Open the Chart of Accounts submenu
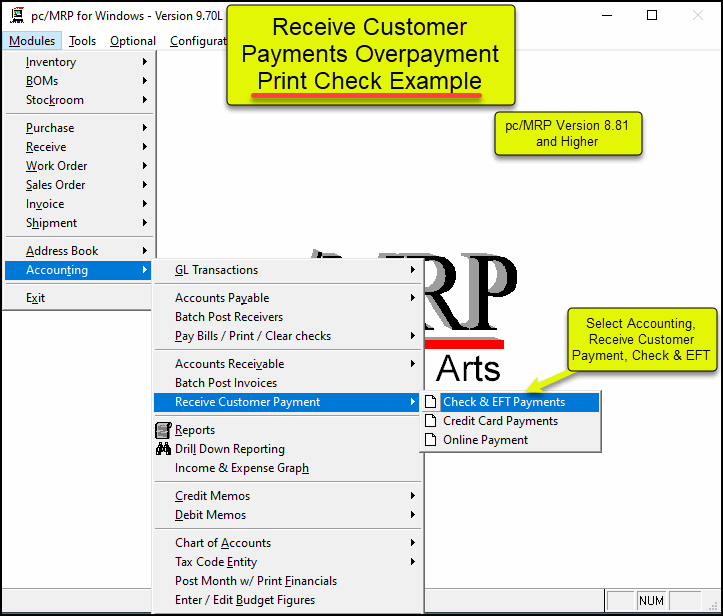 pyautogui.click(x=223, y=543)
